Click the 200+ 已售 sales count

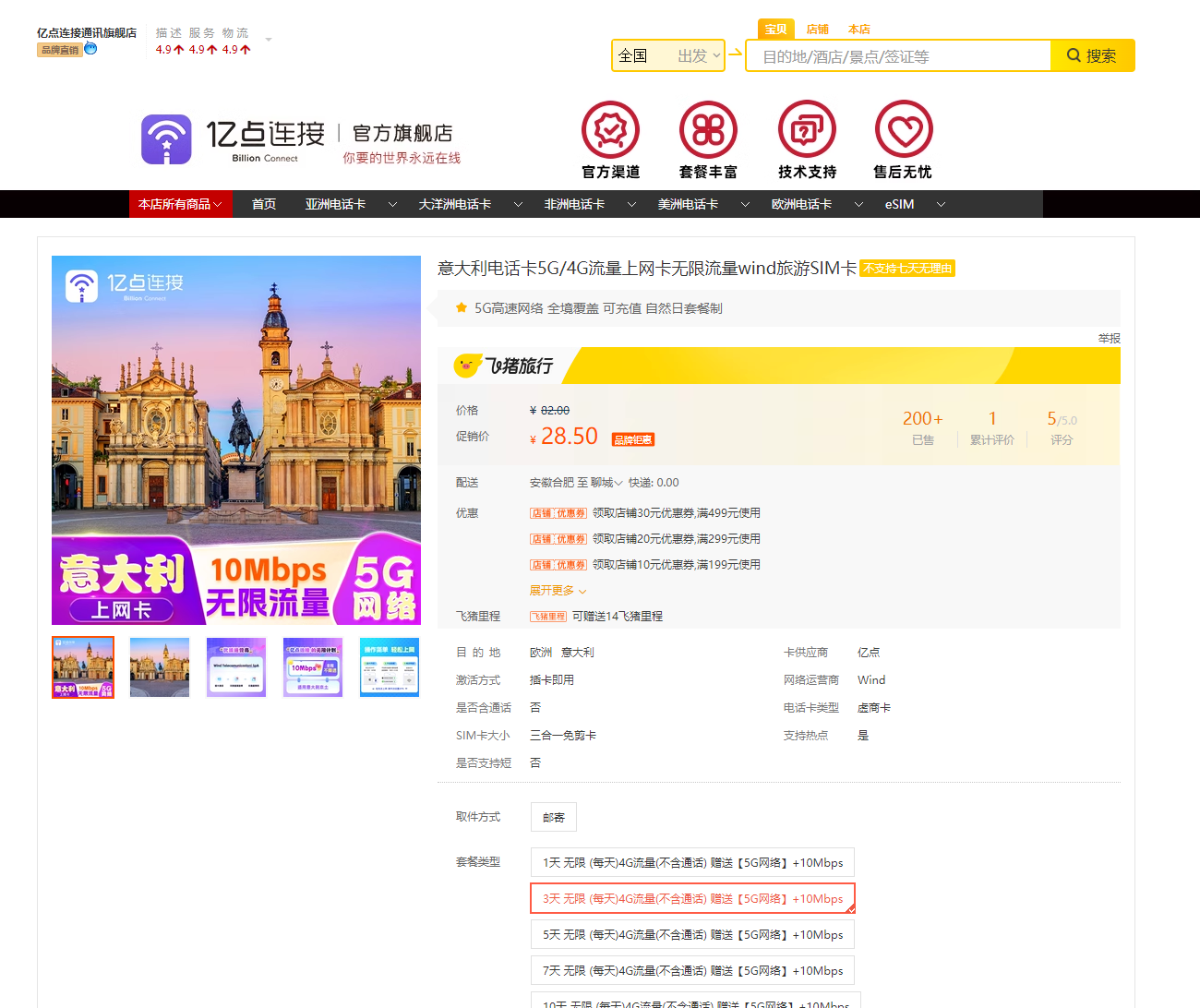click(922, 427)
